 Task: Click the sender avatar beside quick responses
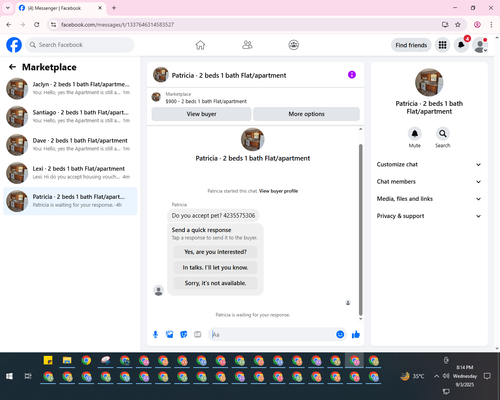(x=158, y=290)
